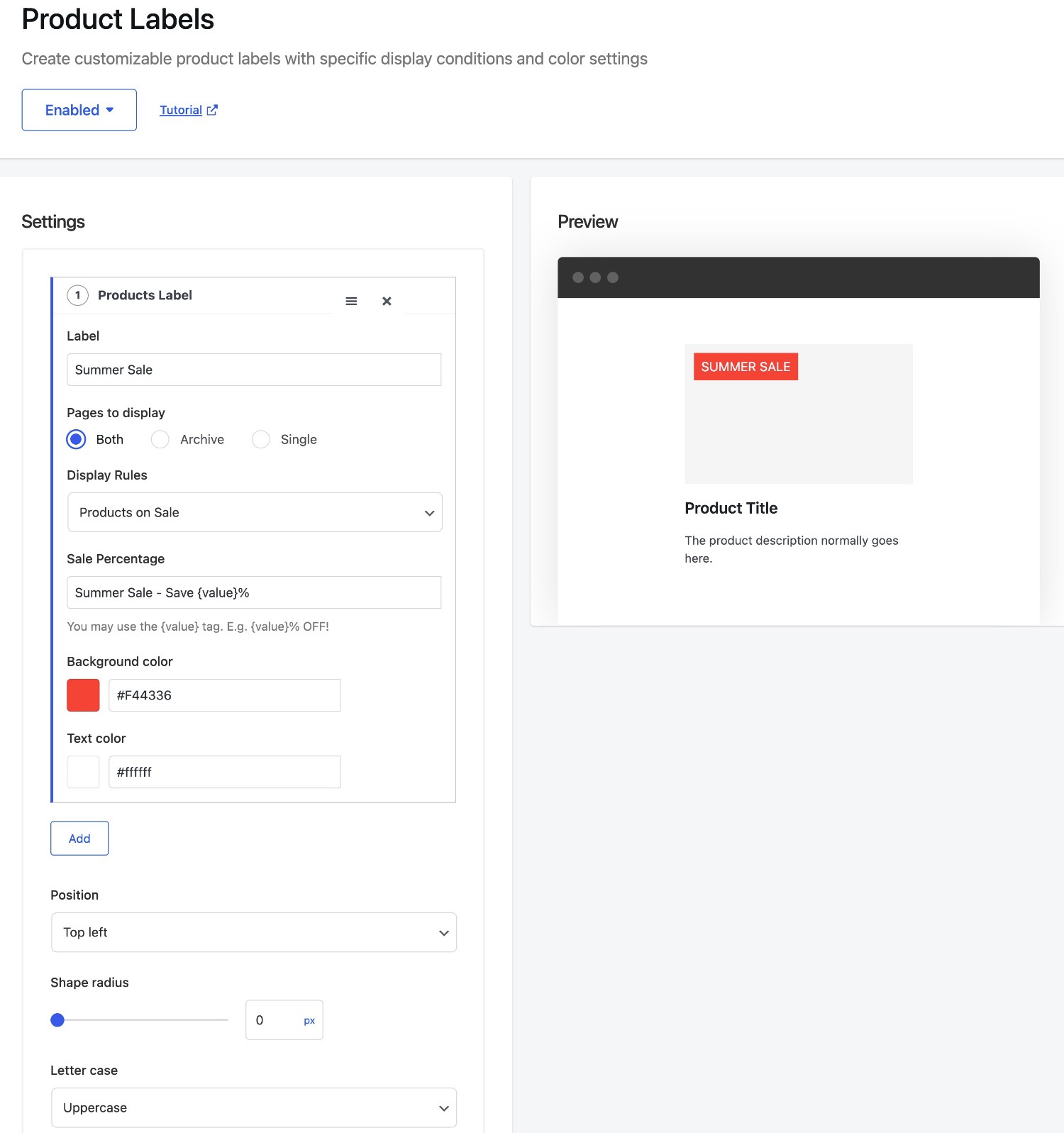The image size is (1064, 1133).
Task: Click the Product Title text in preview
Action: [x=731, y=508]
